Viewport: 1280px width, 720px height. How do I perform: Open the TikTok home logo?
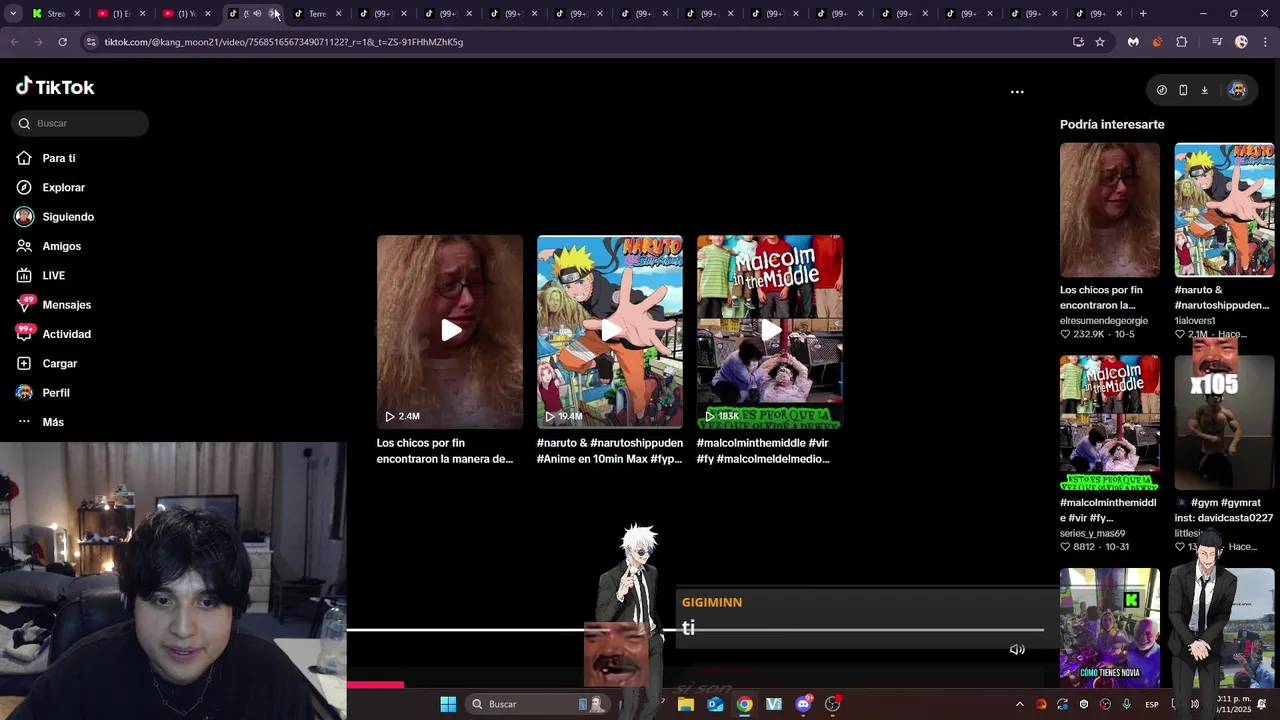pos(55,87)
